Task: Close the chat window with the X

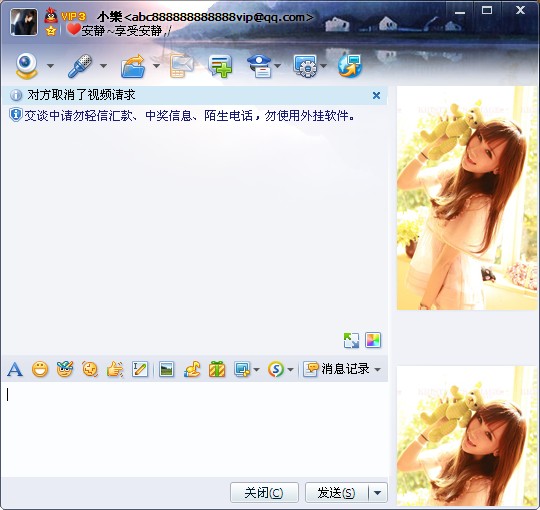Action: 520,10
